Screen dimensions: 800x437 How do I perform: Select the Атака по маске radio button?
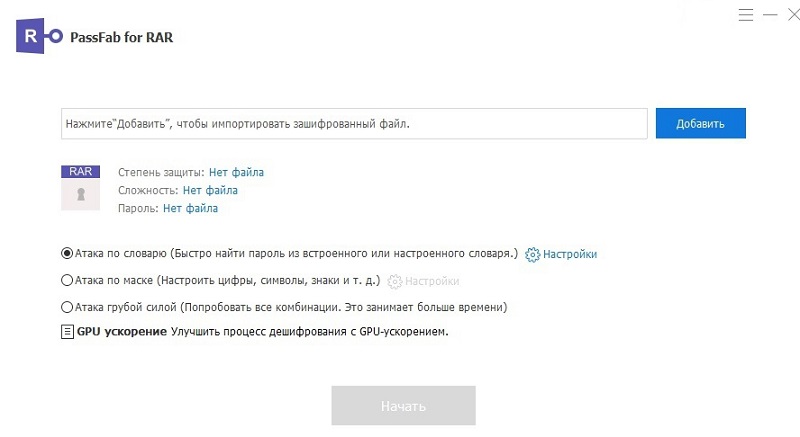67,281
